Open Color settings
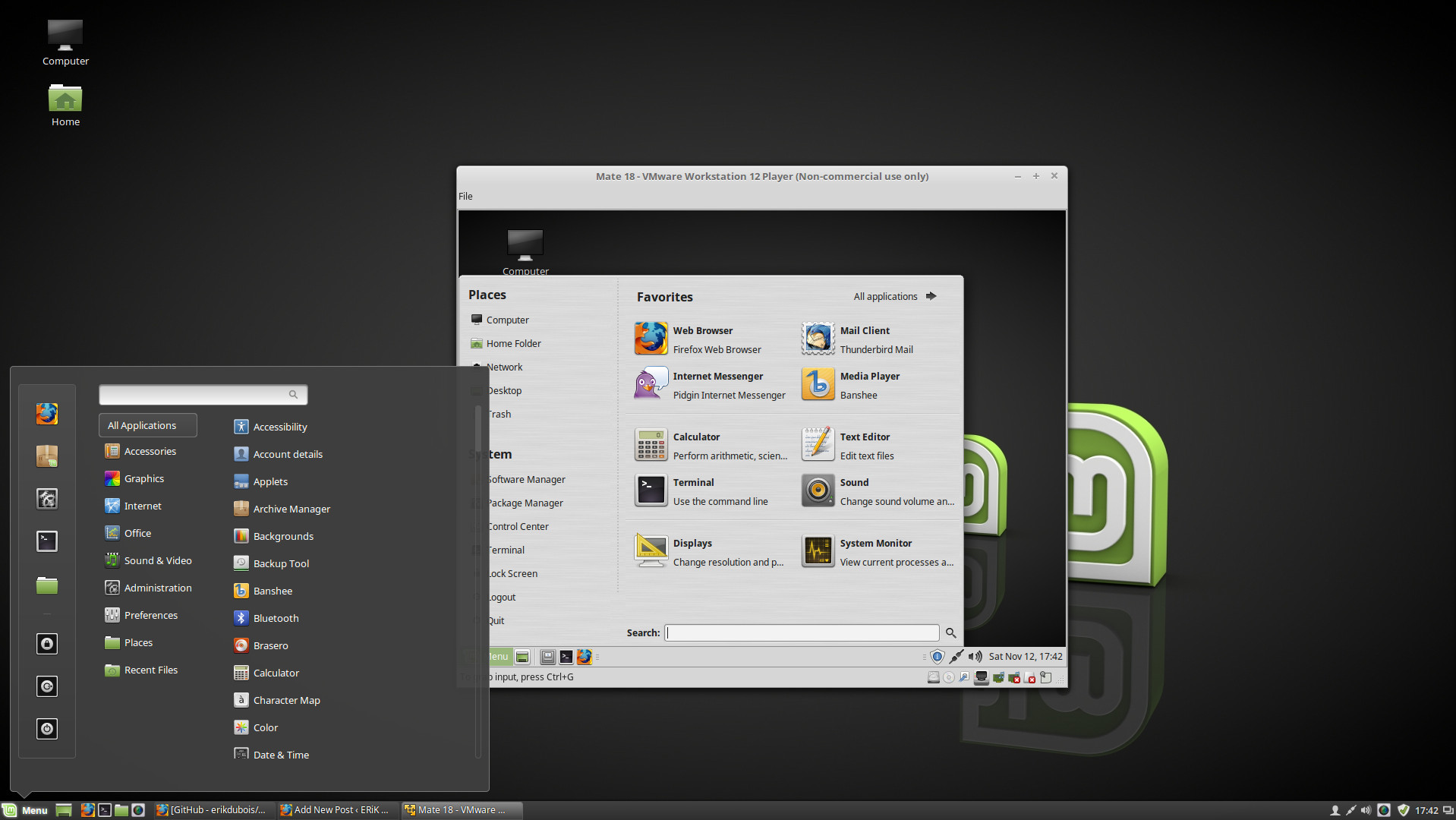The width and height of the screenshot is (1456, 820). (256, 727)
